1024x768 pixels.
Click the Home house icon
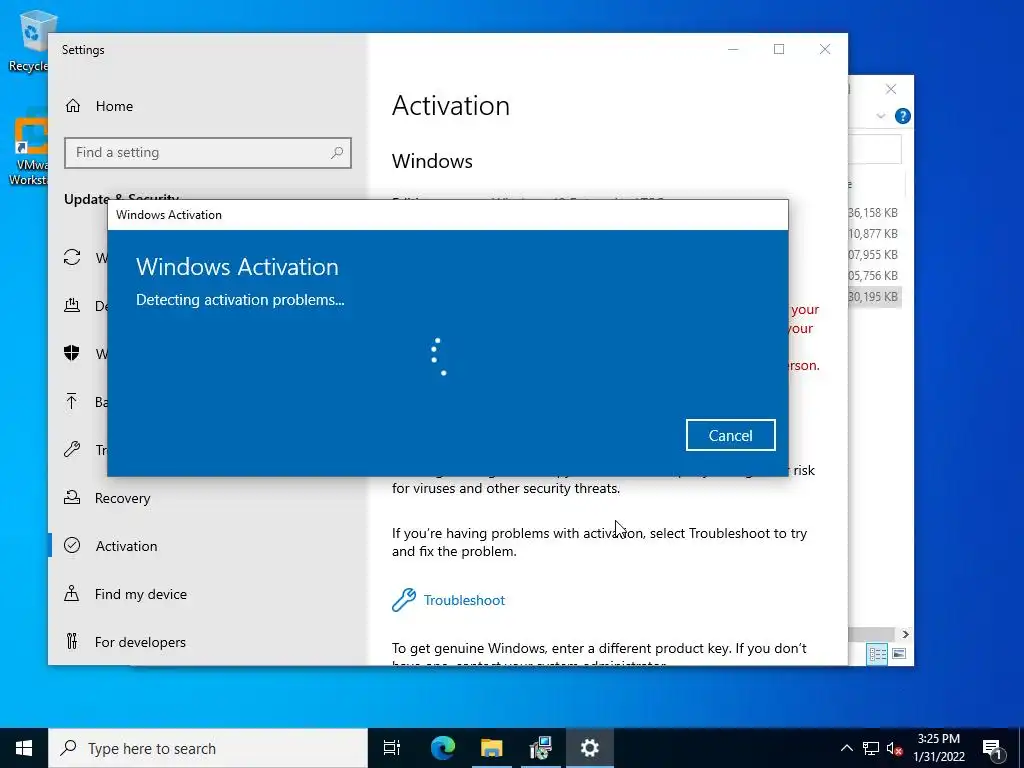coord(72,106)
